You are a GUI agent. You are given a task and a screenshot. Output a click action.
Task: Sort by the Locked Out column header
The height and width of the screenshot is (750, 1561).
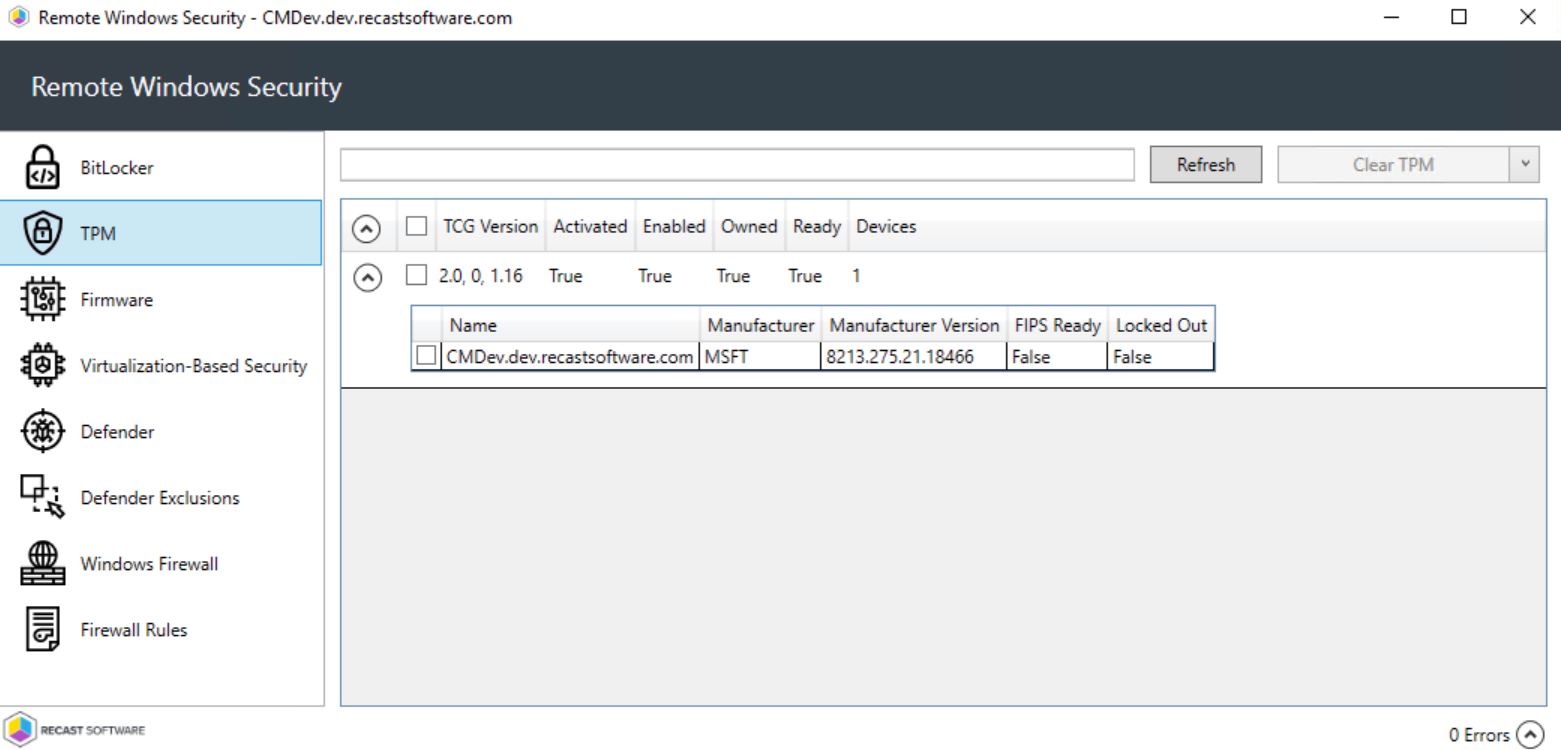[x=1161, y=325]
